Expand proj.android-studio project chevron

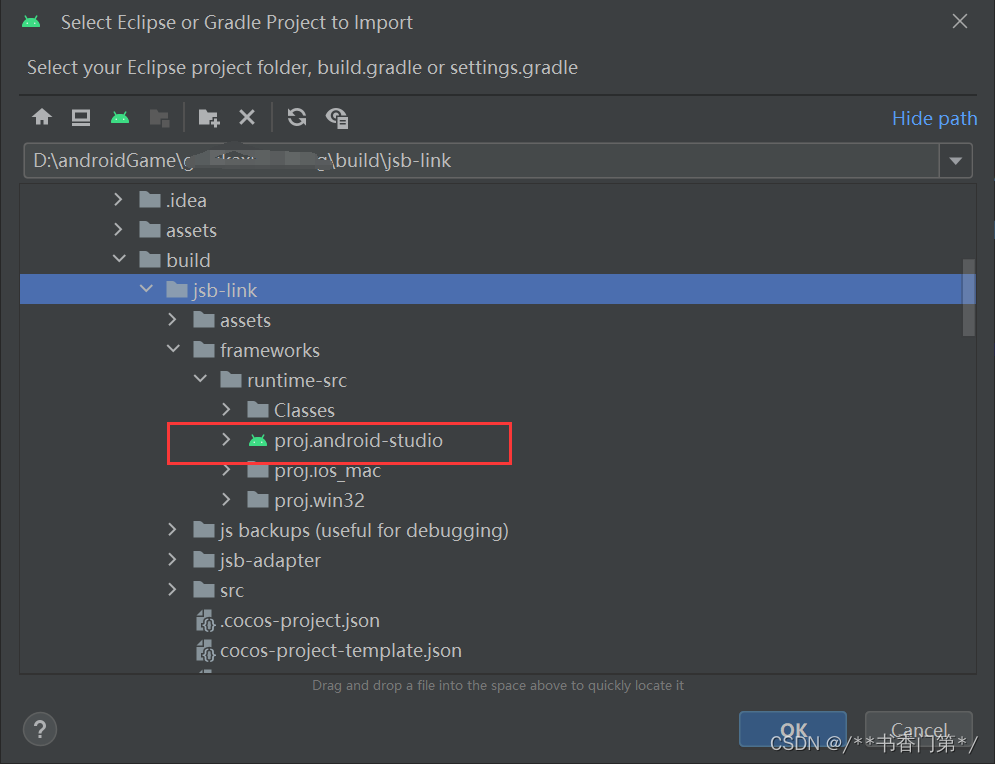coord(226,439)
